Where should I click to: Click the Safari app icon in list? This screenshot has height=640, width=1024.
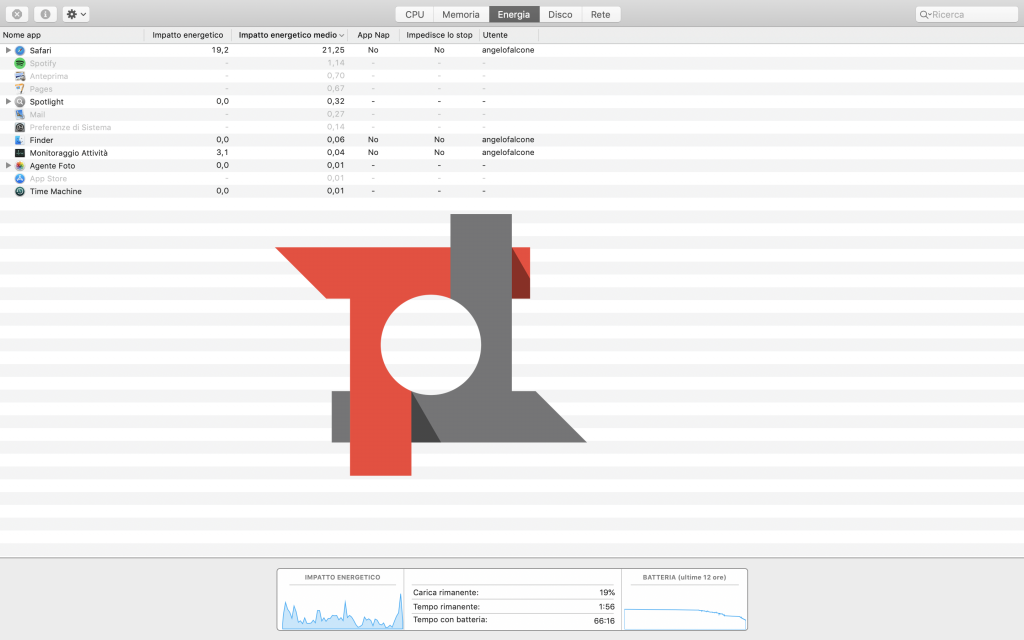click(x=20, y=50)
